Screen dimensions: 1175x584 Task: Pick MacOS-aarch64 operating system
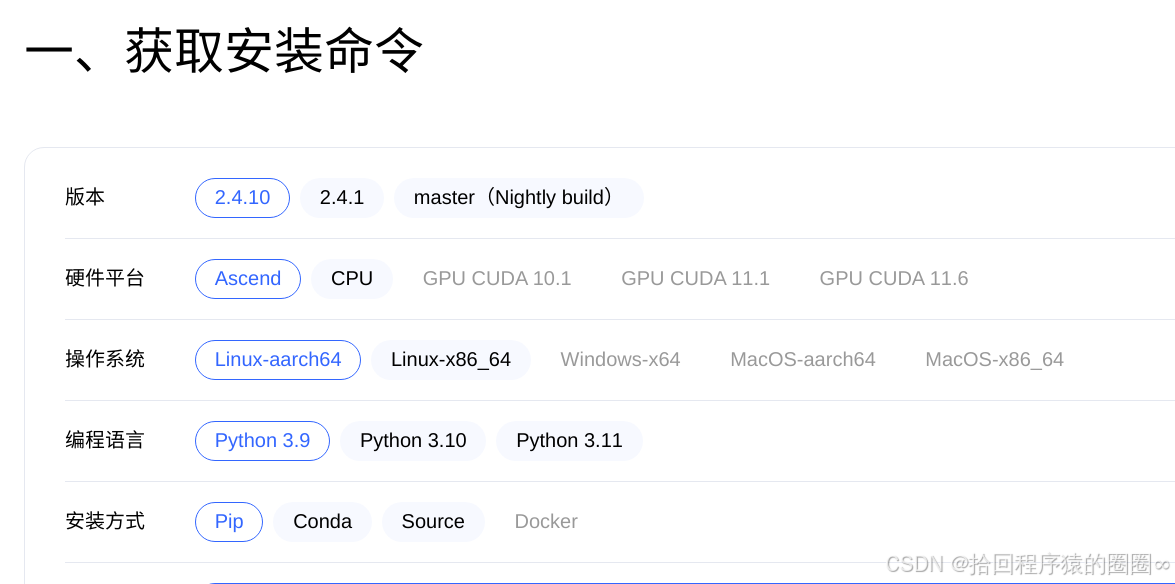(x=803, y=360)
